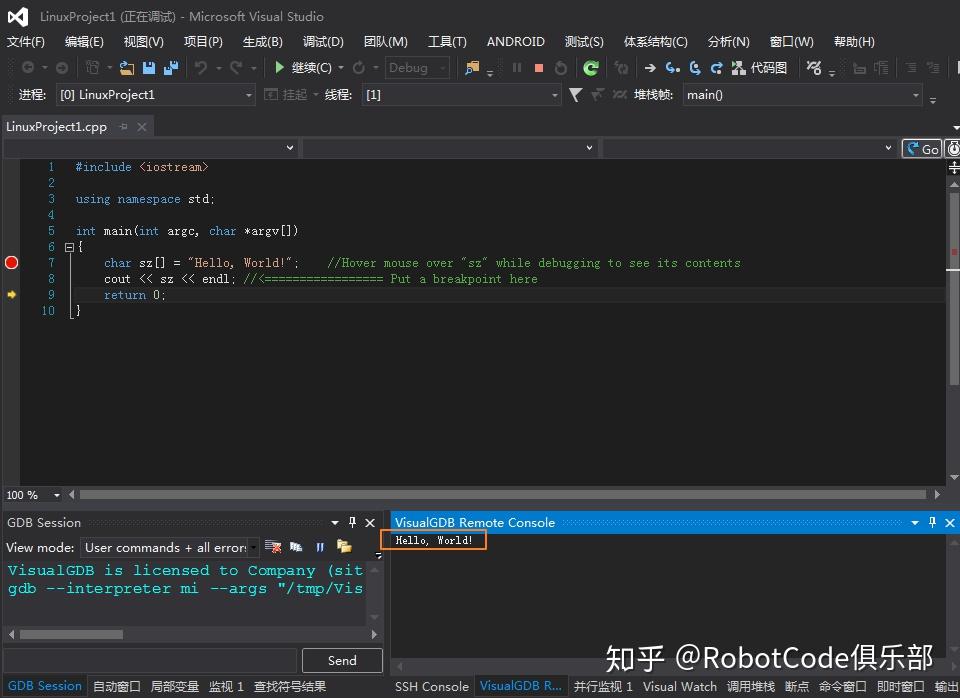Select the Step Over icon
The height and width of the screenshot is (698, 960).
(694, 67)
